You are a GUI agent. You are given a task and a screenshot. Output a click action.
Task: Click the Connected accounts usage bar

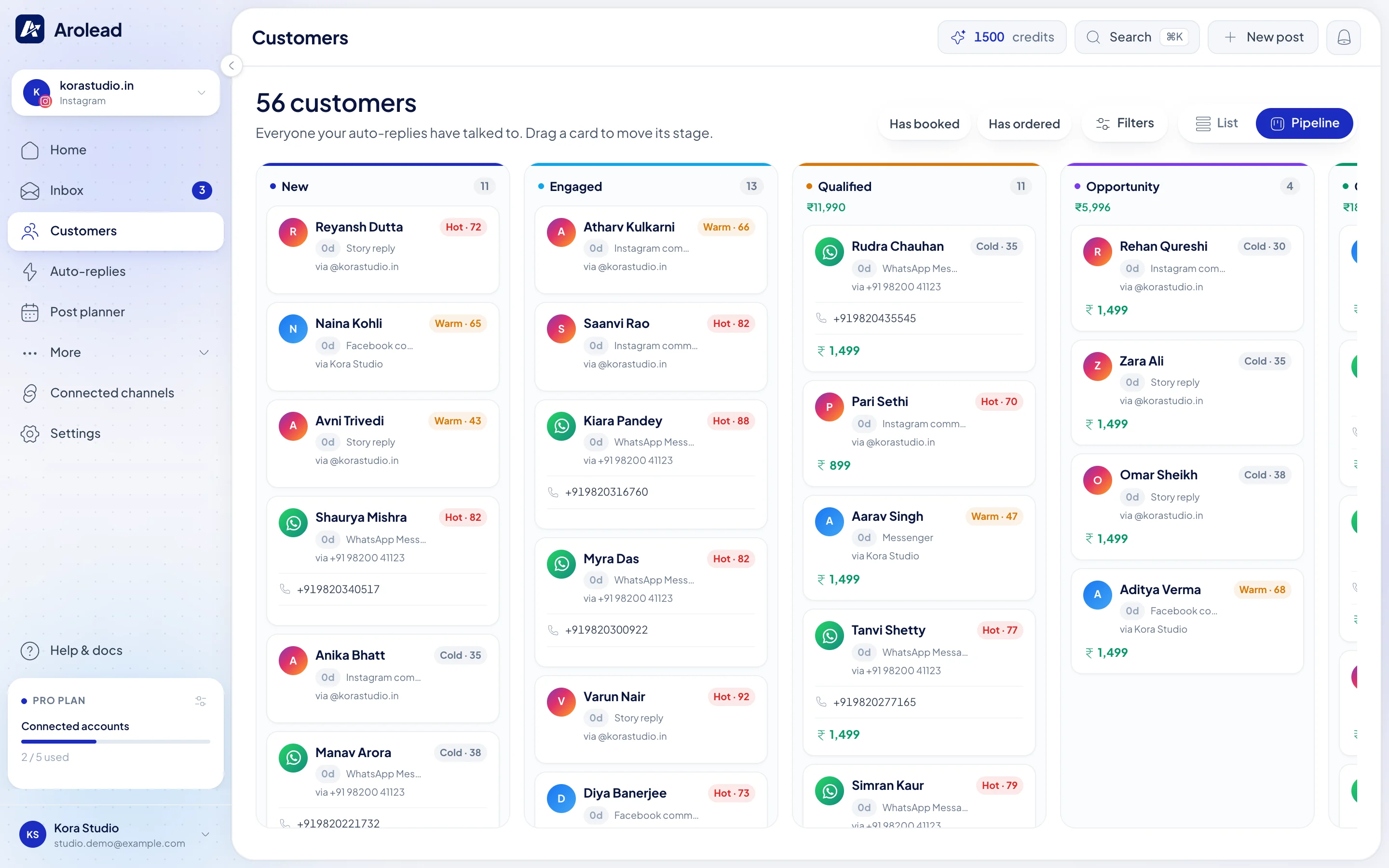pyautogui.click(x=115, y=742)
